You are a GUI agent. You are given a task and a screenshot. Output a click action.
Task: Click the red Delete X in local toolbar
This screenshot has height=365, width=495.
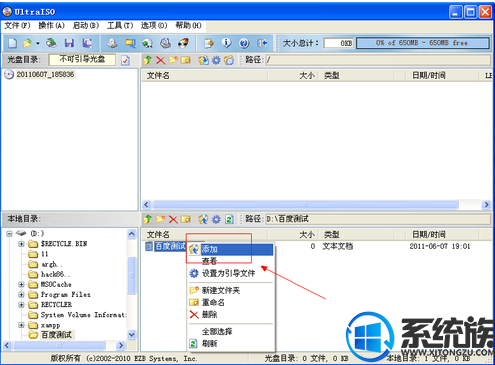pyautogui.click(x=173, y=219)
